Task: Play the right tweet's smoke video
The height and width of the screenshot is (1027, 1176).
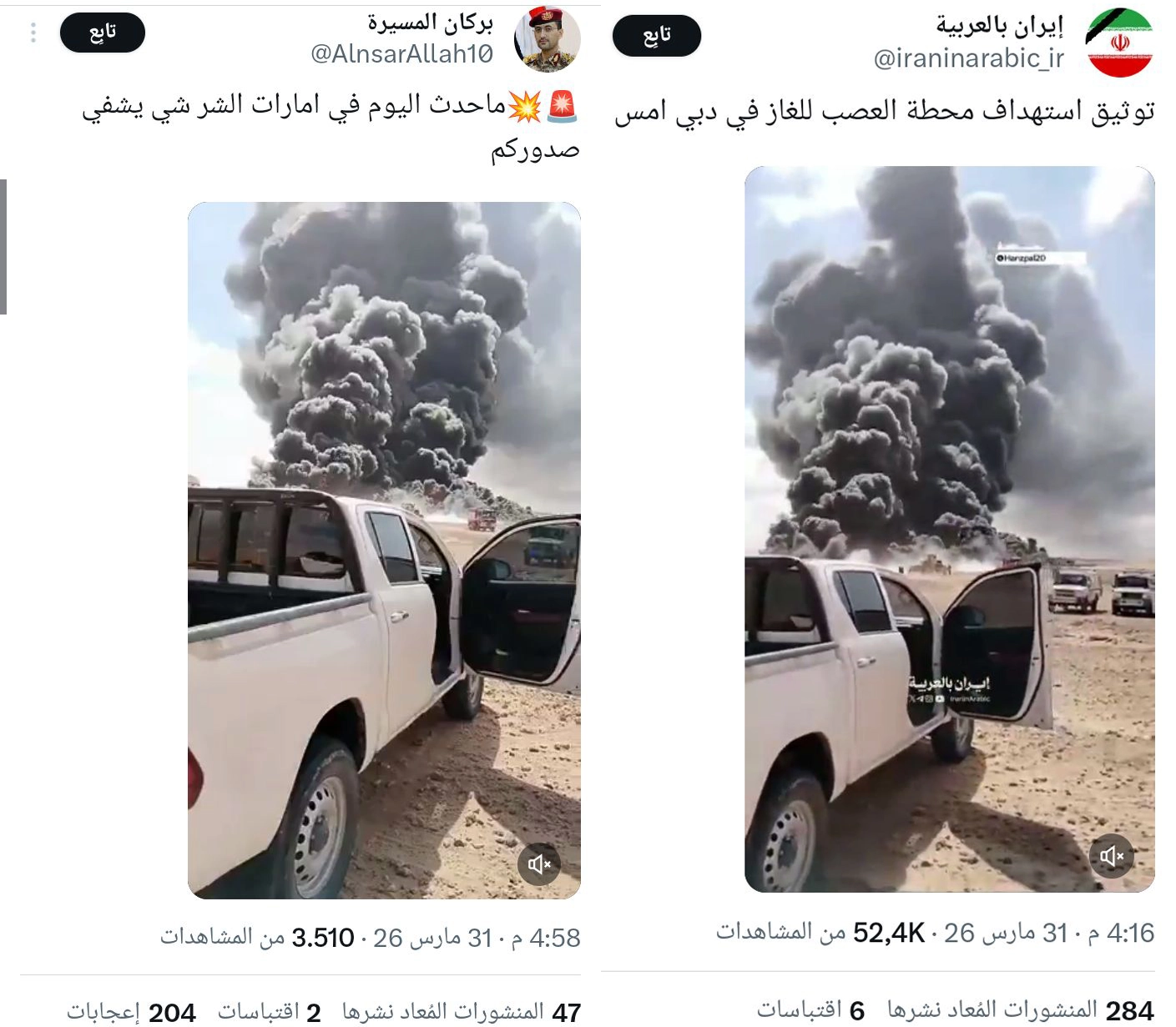Action: tap(950, 529)
